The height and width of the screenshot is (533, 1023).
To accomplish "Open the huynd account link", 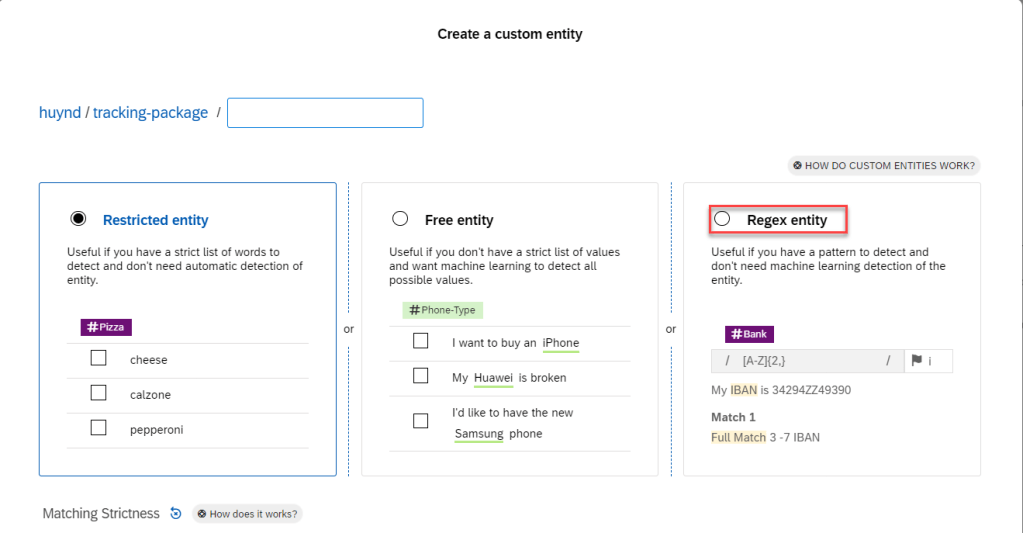I will coord(60,113).
